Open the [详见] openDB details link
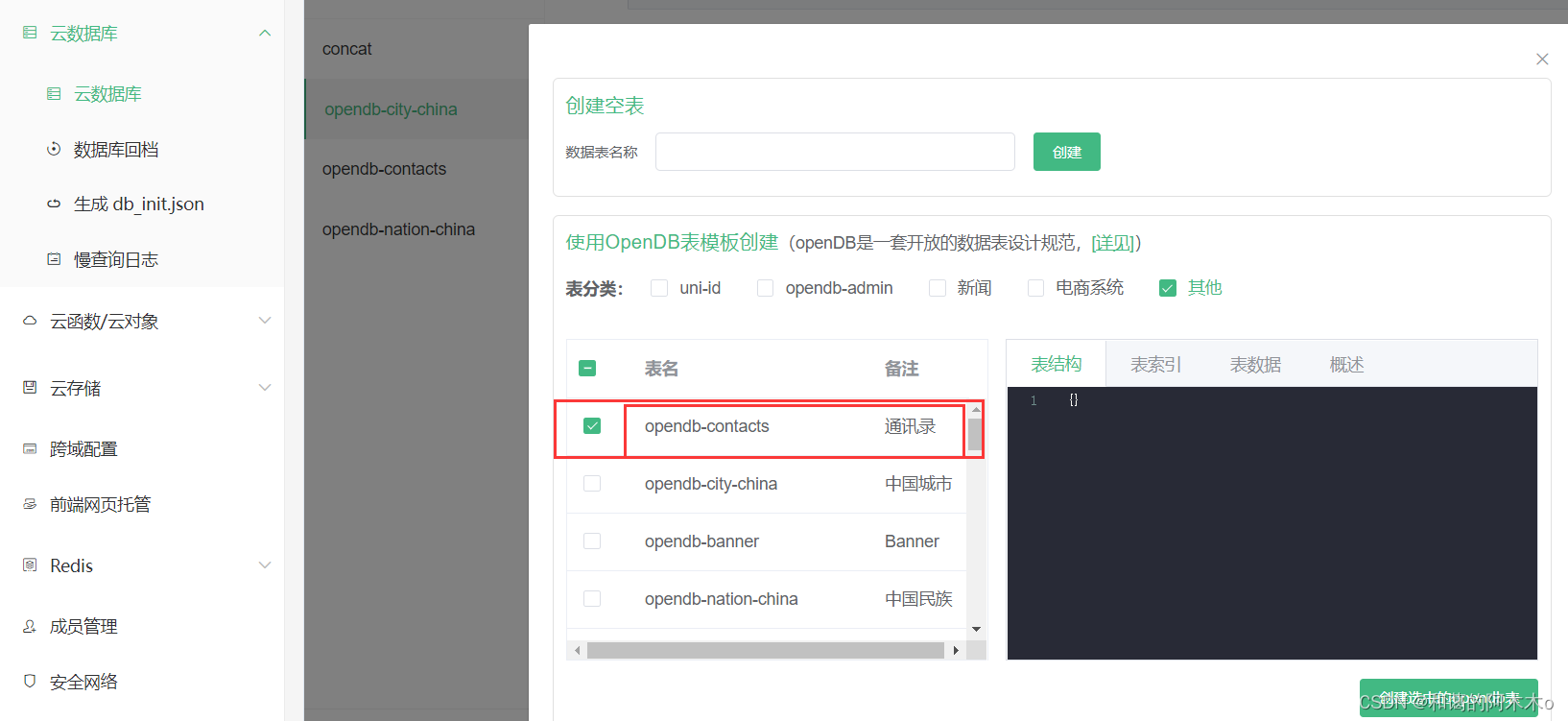The height and width of the screenshot is (721, 1568). (1113, 243)
